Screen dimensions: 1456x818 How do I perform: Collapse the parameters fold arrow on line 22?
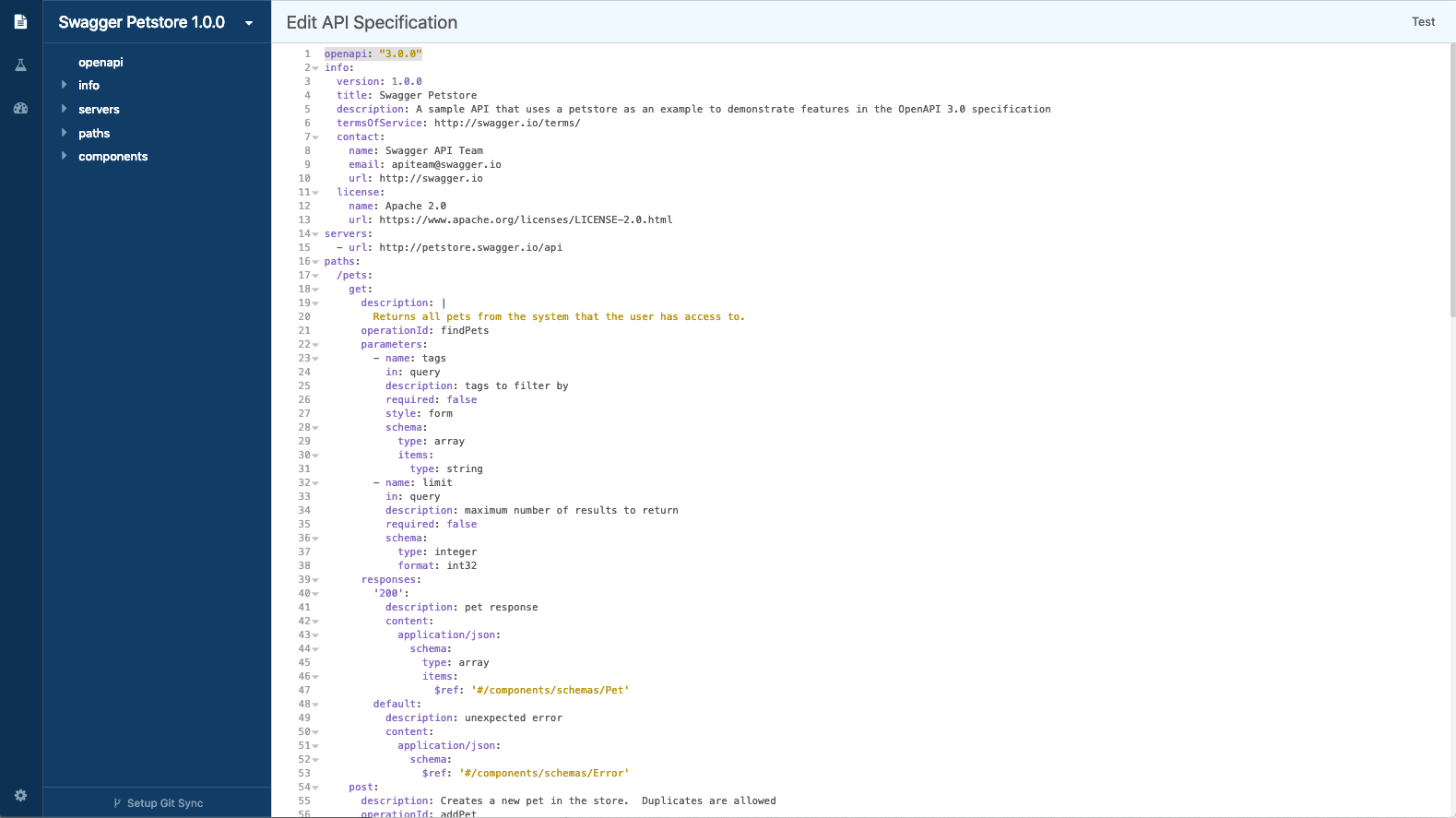pos(315,345)
